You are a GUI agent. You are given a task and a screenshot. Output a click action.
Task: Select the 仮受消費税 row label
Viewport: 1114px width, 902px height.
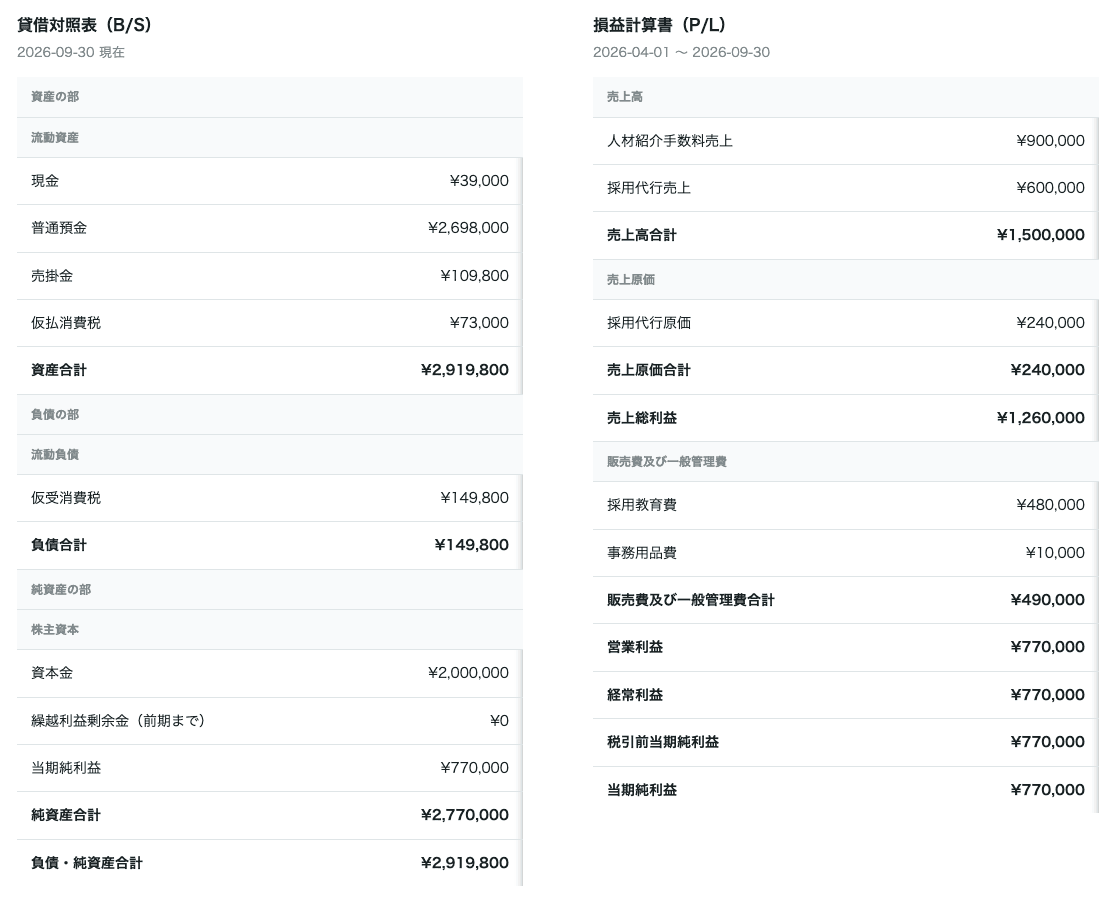(x=66, y=498)
